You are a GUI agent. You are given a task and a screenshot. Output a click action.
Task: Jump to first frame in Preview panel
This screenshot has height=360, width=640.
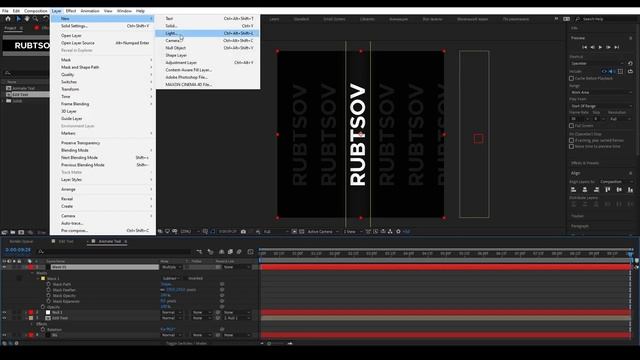tap(584, 47)
